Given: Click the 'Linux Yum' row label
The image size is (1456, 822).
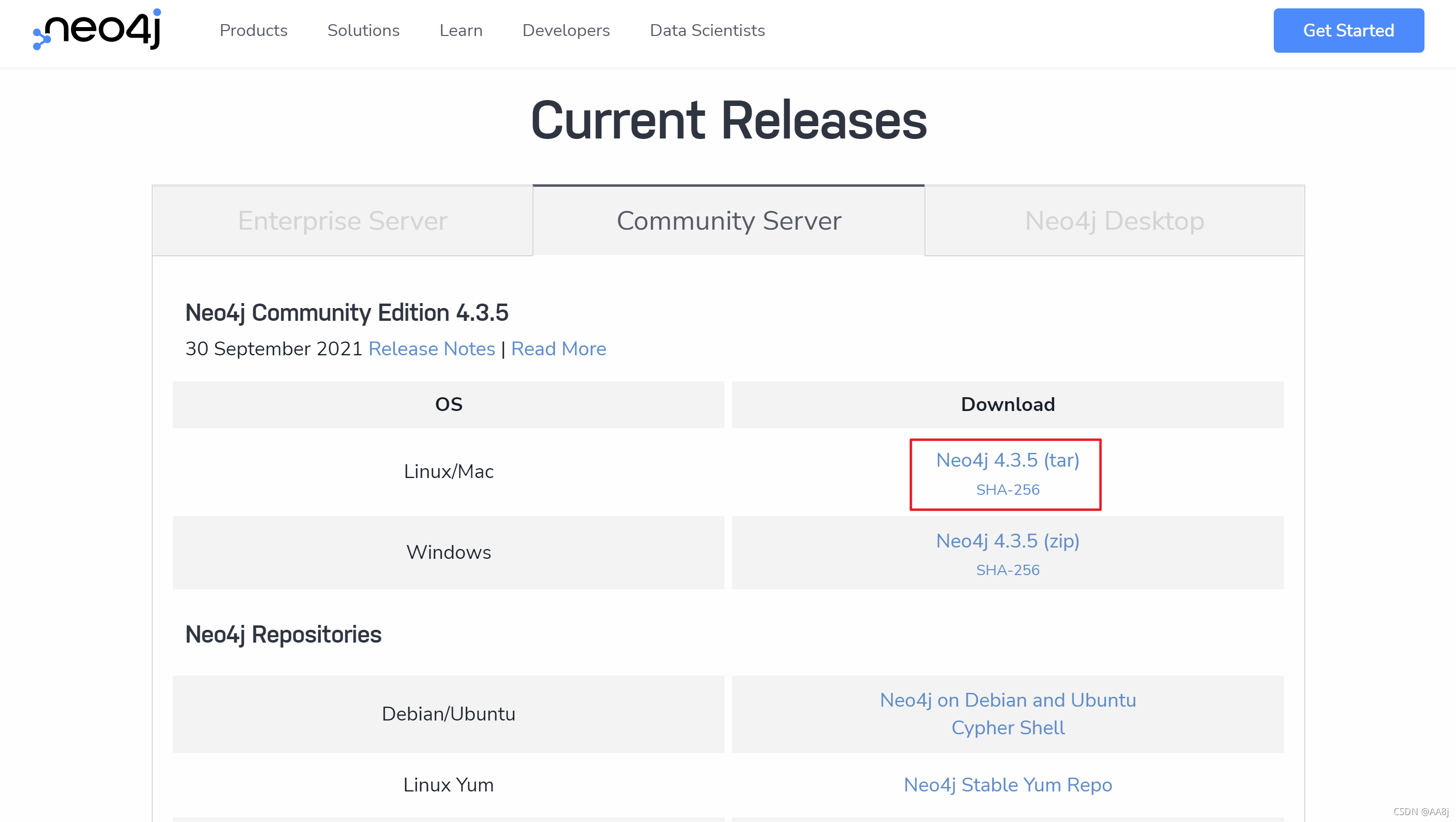Looking at the screenshot, I should pos(448,785).
